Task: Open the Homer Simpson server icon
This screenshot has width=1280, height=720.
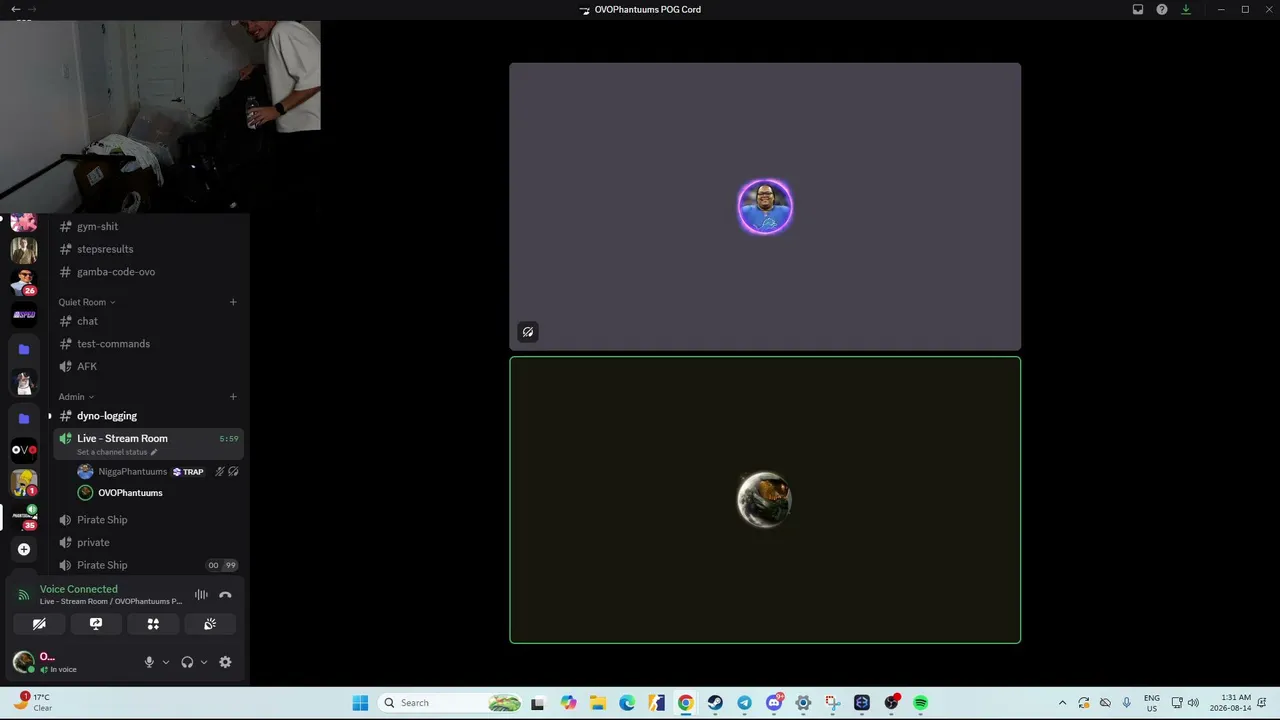Action: click(24, 483)
